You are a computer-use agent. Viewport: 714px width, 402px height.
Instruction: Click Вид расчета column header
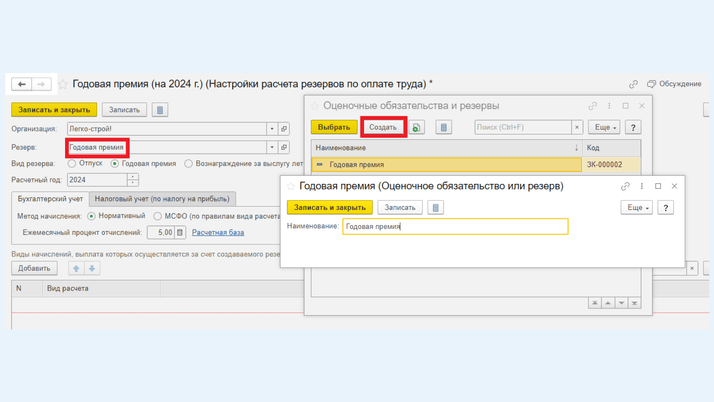click(x=101, y=289)
